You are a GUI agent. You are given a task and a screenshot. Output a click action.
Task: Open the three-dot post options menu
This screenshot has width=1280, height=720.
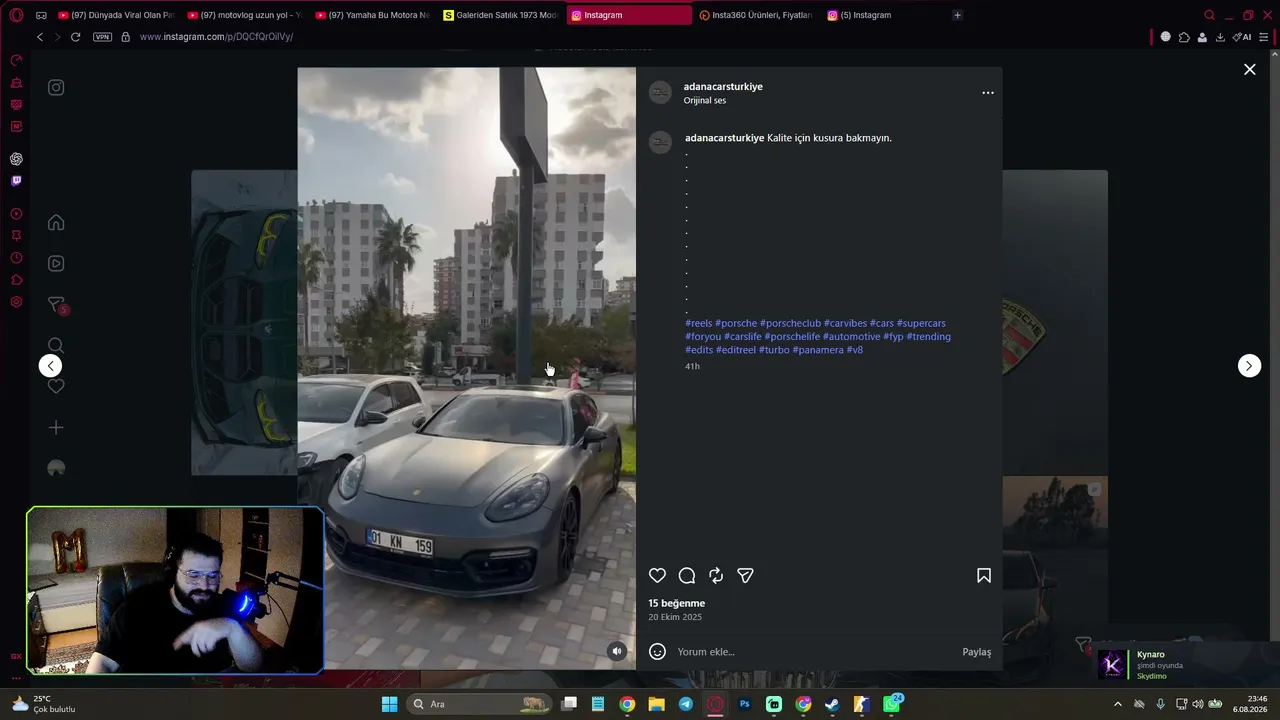[988, 93]
